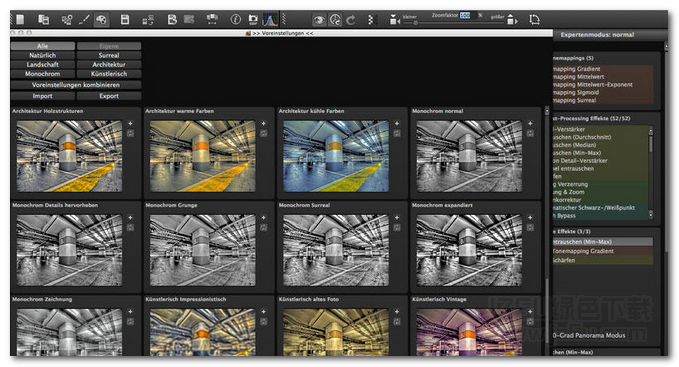Click the new project document icon
679x367 pixels.
click(20, 19)
